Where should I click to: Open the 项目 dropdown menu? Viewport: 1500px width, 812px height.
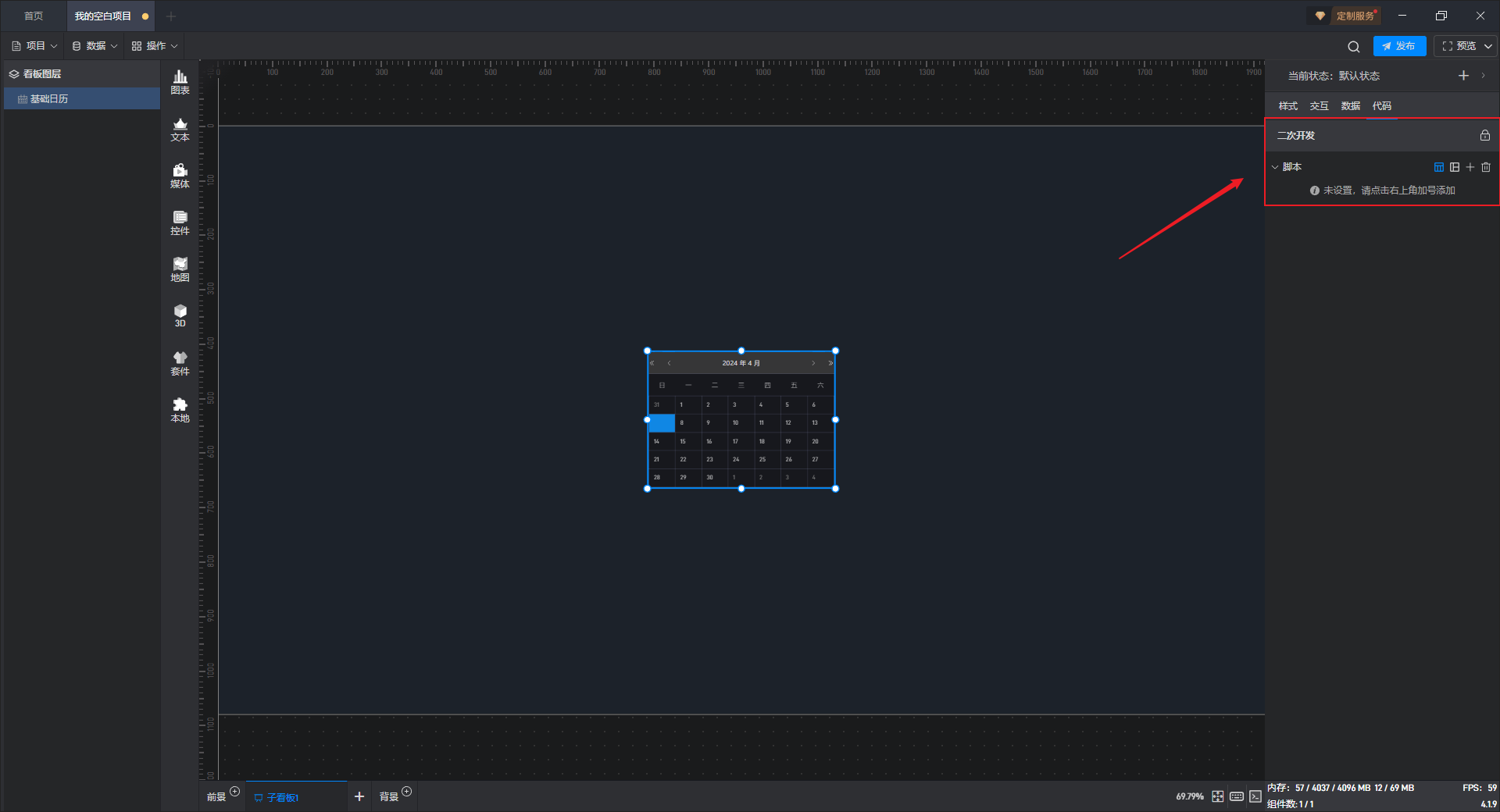click(x=35, y=46)
